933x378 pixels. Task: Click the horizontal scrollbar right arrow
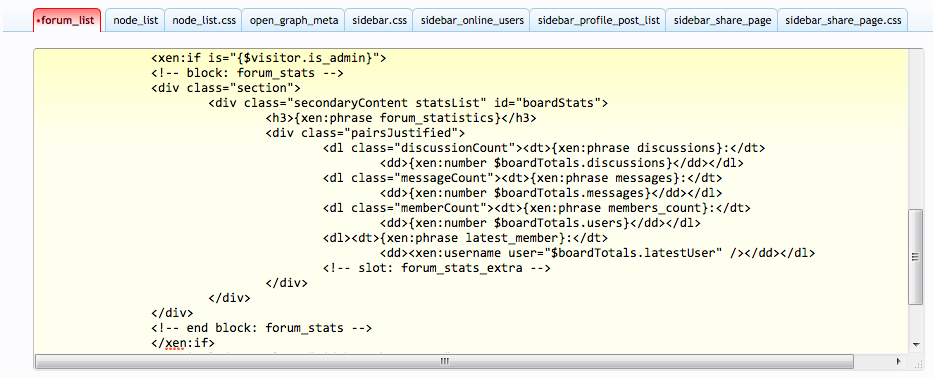coord(899,361)
